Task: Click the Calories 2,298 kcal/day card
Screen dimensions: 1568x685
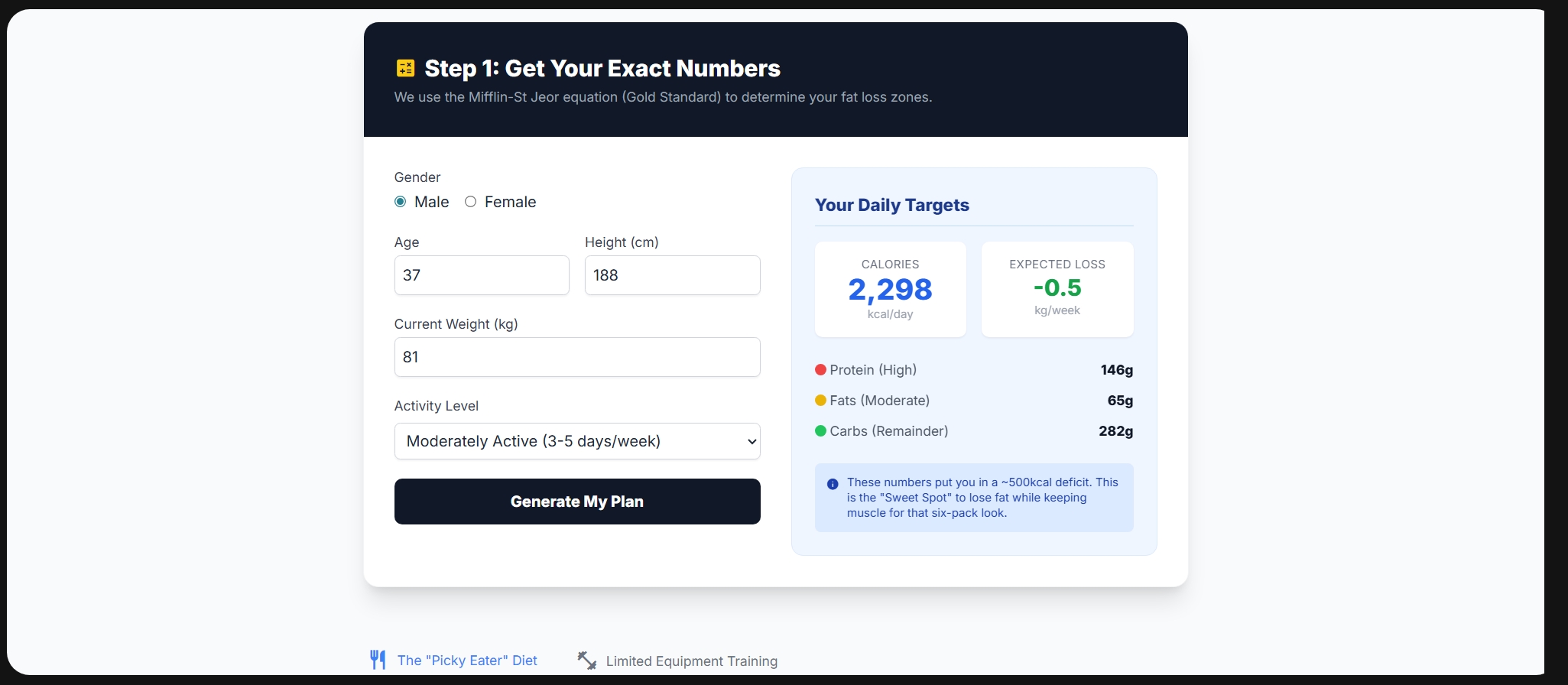Action: pos(890,289)
